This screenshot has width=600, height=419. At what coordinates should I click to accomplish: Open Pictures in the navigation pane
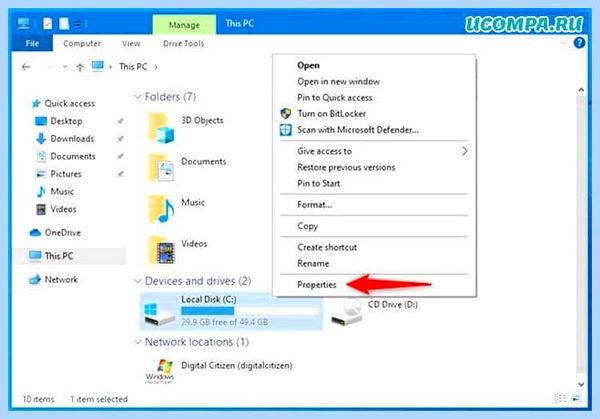(x=66, y=174)
